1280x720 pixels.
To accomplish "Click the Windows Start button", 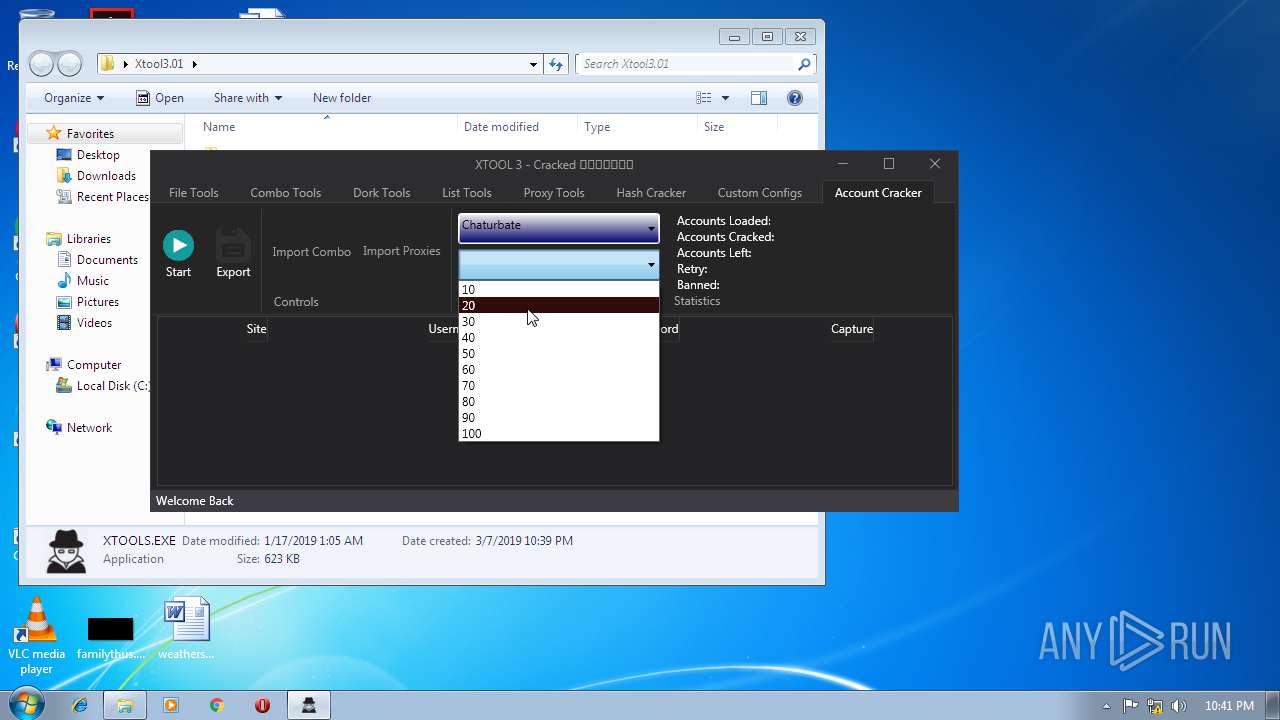I will (x=25, y=704).
